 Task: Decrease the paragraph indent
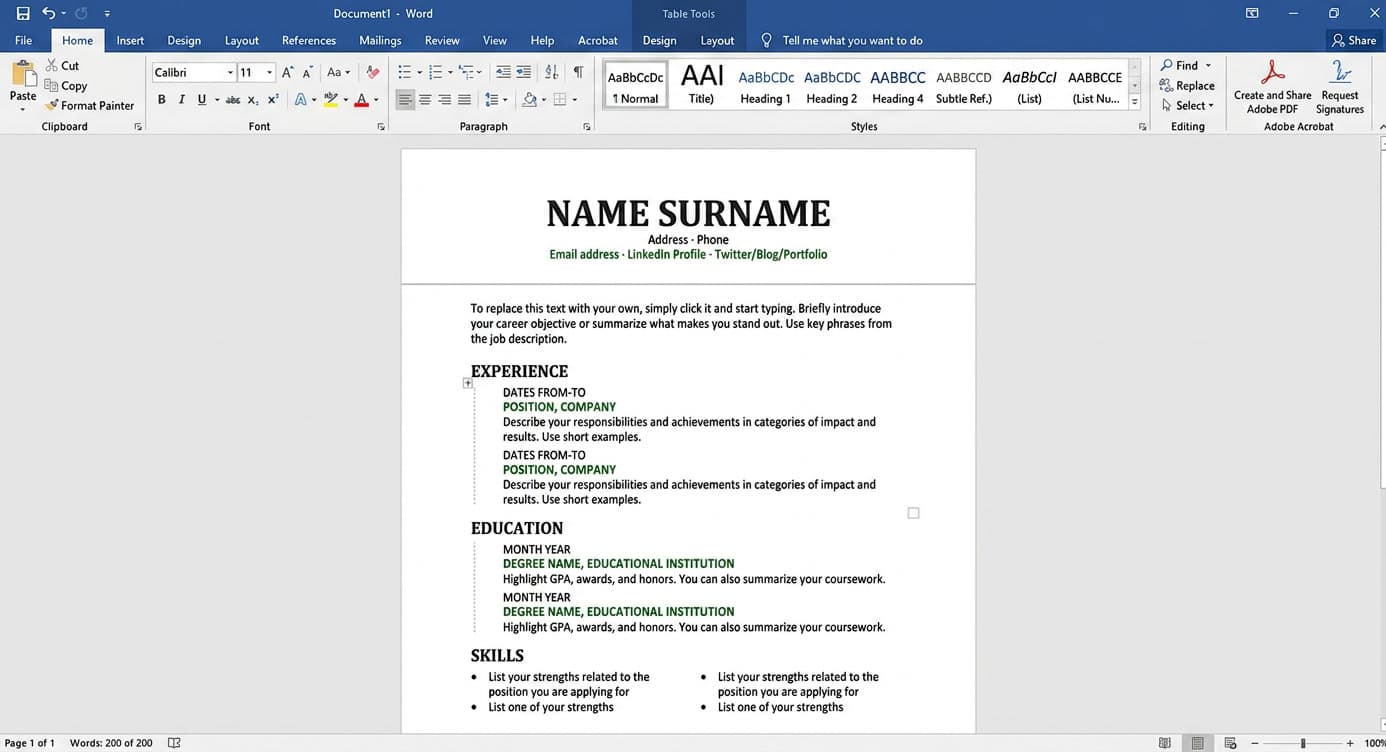click(x=502, y=72)
